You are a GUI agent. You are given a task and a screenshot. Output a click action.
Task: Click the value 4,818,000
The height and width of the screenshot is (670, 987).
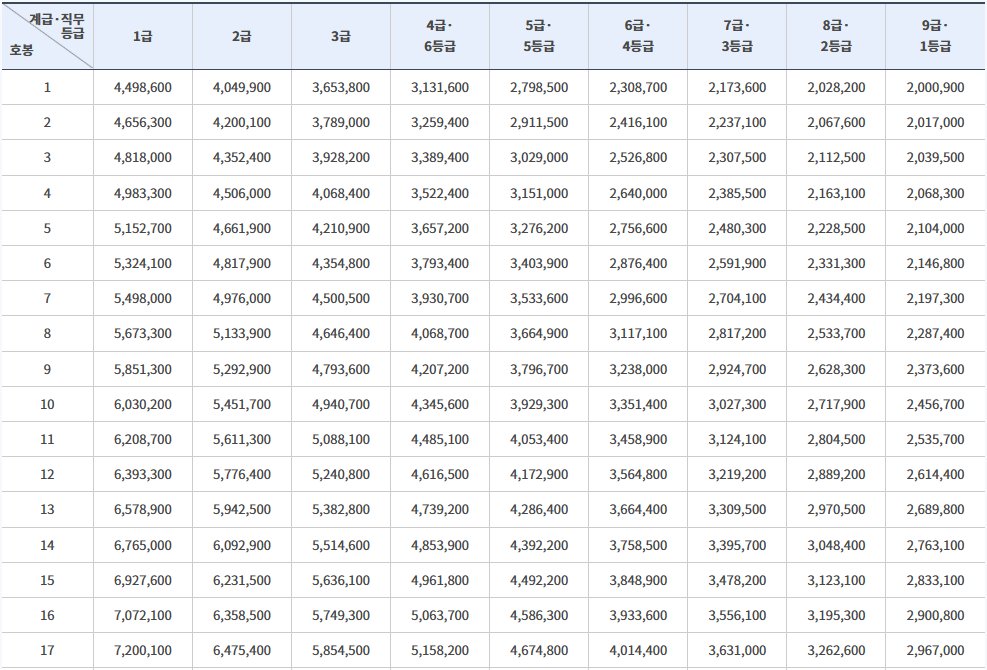coord(143,157)
